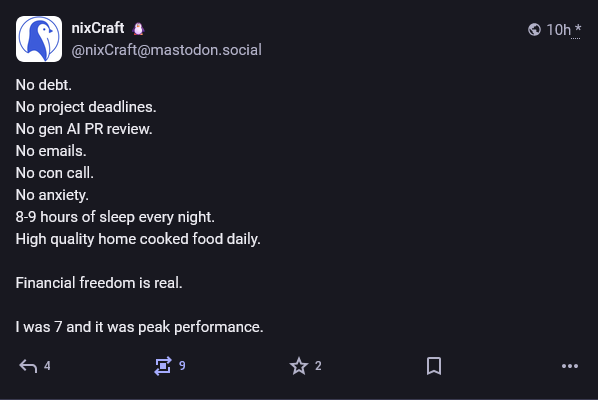Open the nixCraft penguin avatar
Screen dimensions: 598x400
click(39, 39)
